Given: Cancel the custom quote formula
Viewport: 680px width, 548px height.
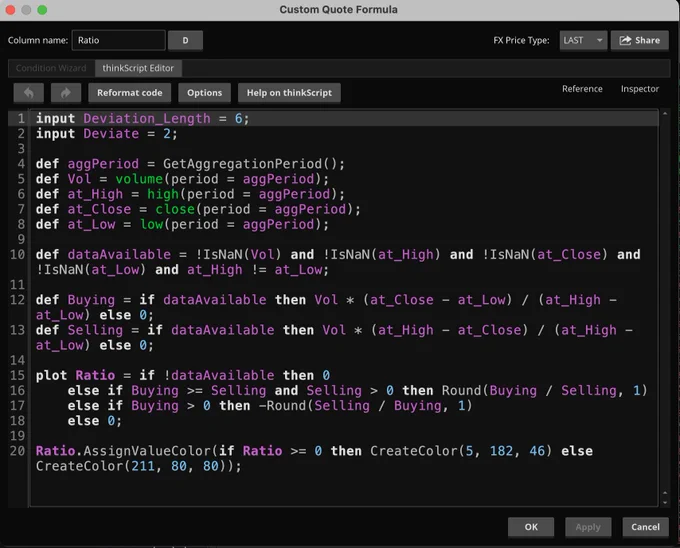Looking at the screenshot, I should pos(645,527).
